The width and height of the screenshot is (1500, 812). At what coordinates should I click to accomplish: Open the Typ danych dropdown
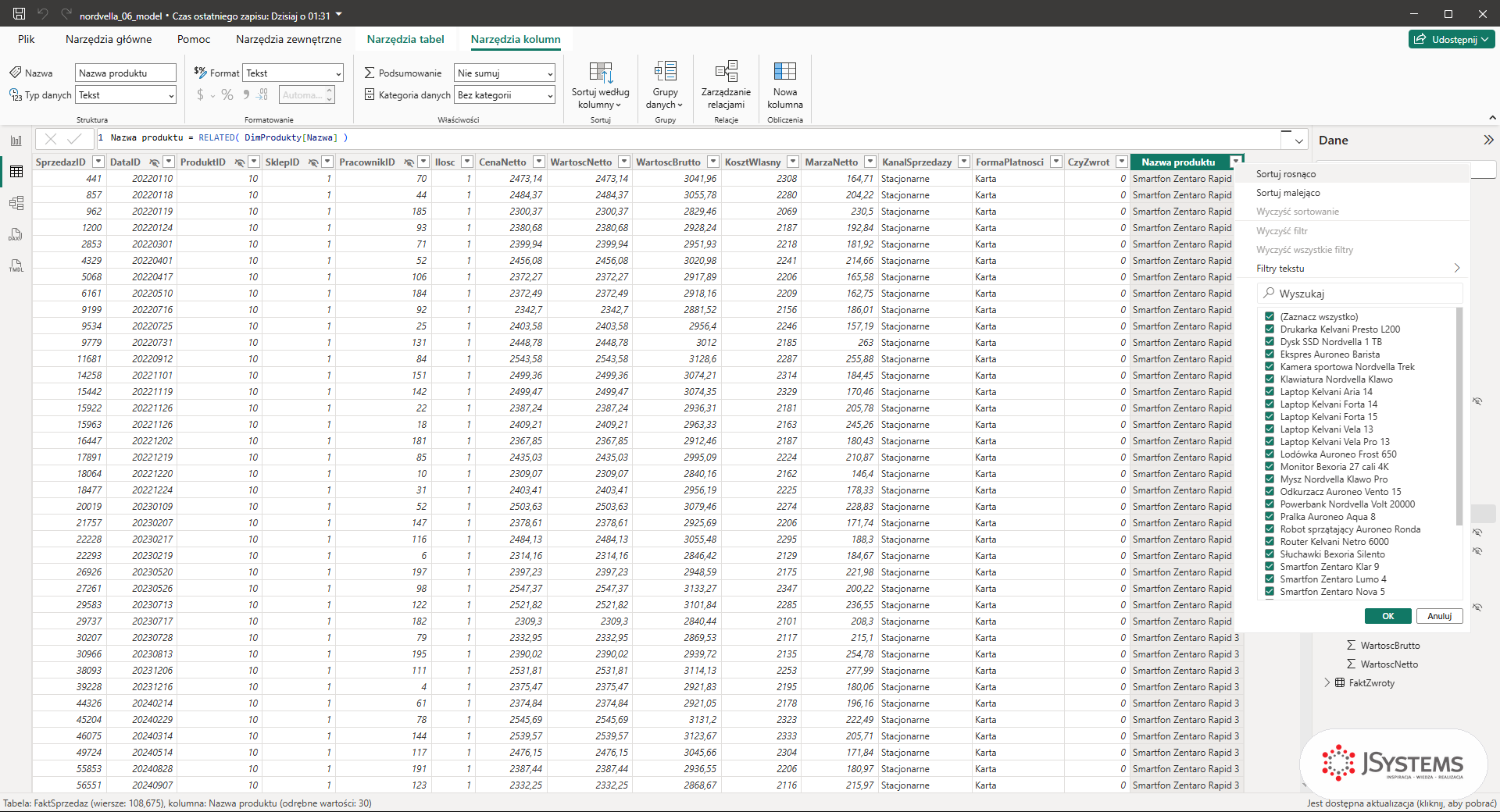tap(126, 94)
